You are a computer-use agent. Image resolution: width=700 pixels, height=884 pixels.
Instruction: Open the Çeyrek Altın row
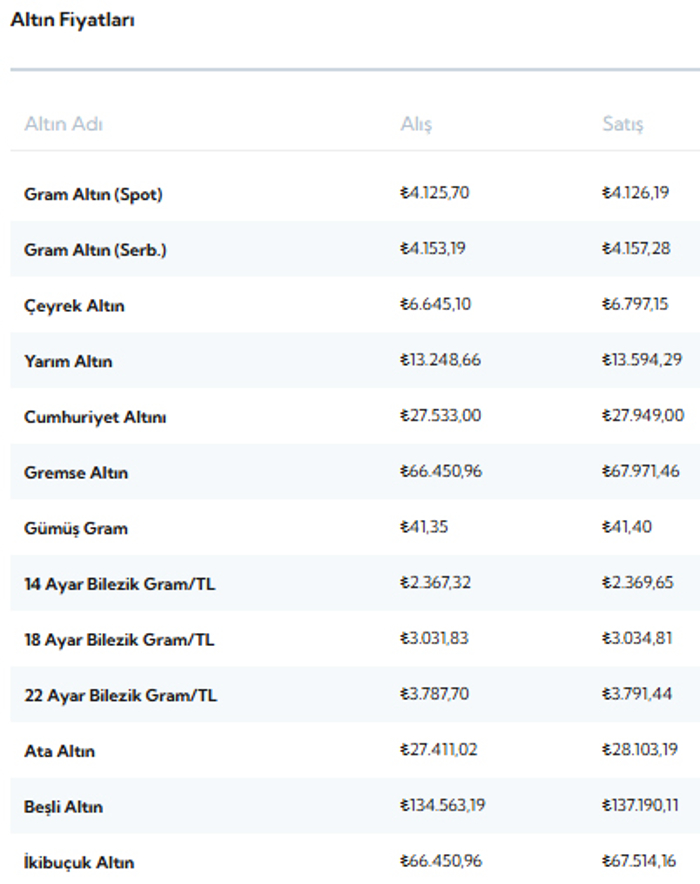(355, 304)
